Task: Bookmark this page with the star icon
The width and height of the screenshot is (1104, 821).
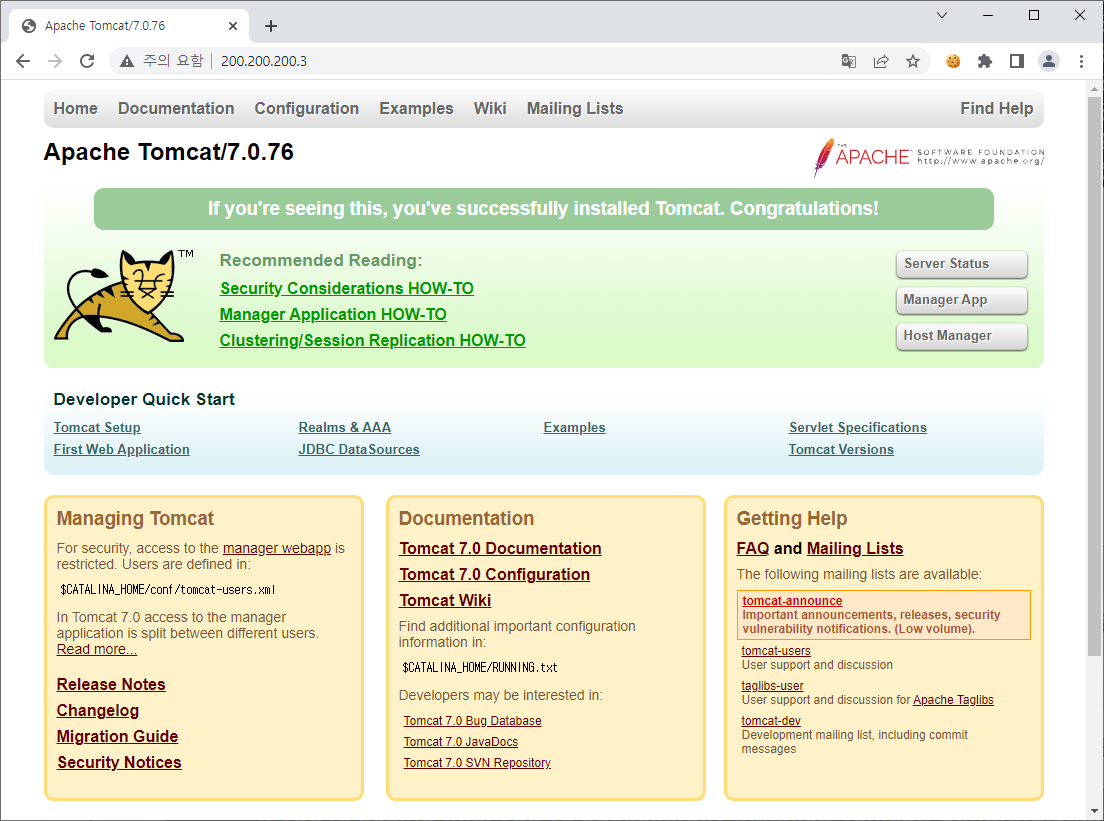Action: pyautogui.click(x=913, y=61)
